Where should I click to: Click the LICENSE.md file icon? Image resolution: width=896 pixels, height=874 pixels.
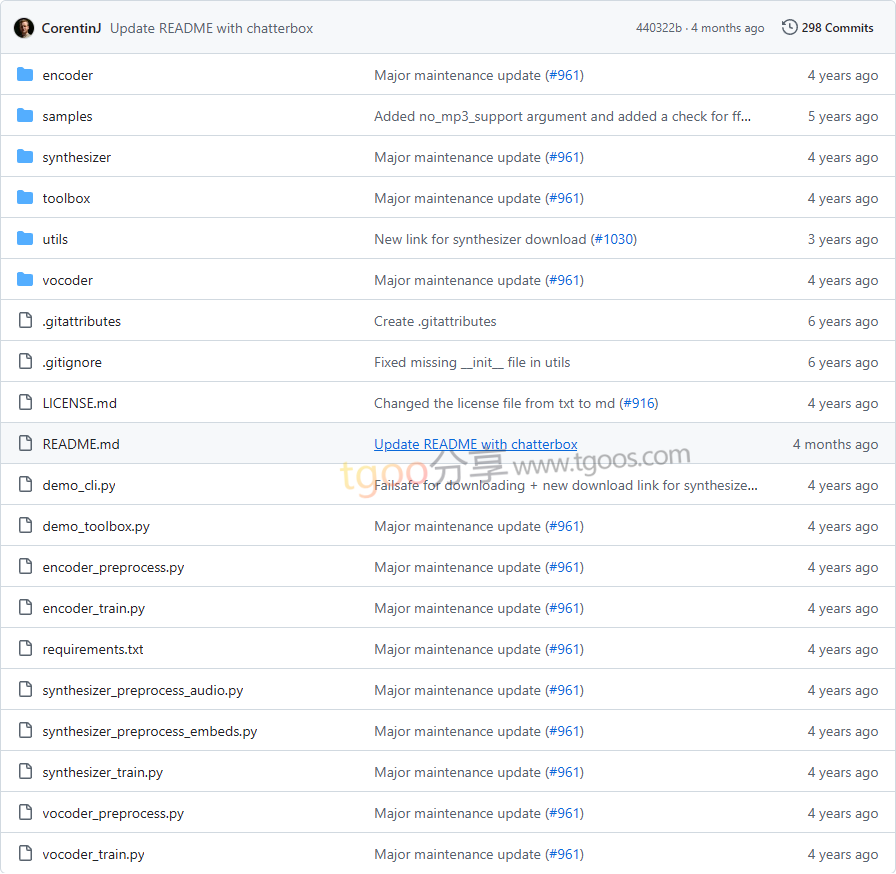tap(25, 403)
